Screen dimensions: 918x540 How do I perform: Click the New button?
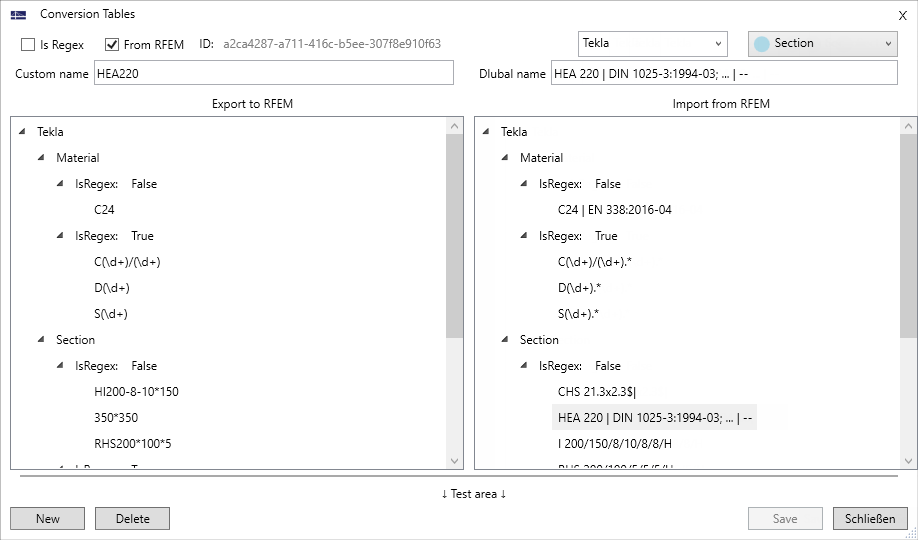pos(47,519)
